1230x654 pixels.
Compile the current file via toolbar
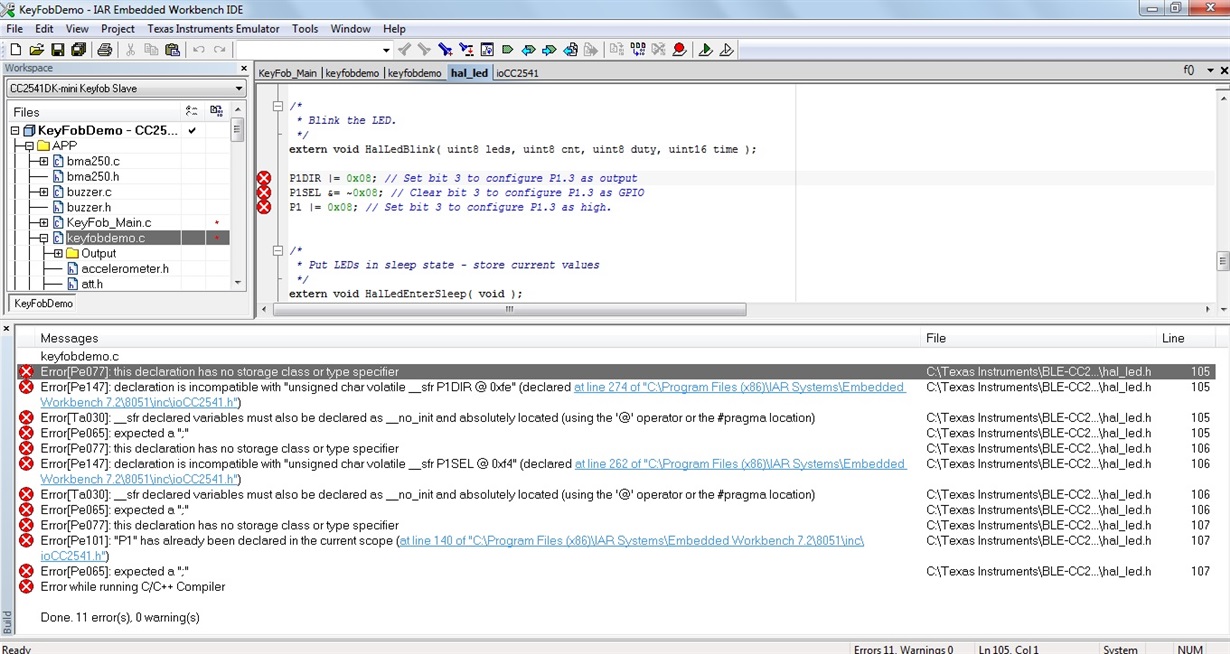(617, 49)
